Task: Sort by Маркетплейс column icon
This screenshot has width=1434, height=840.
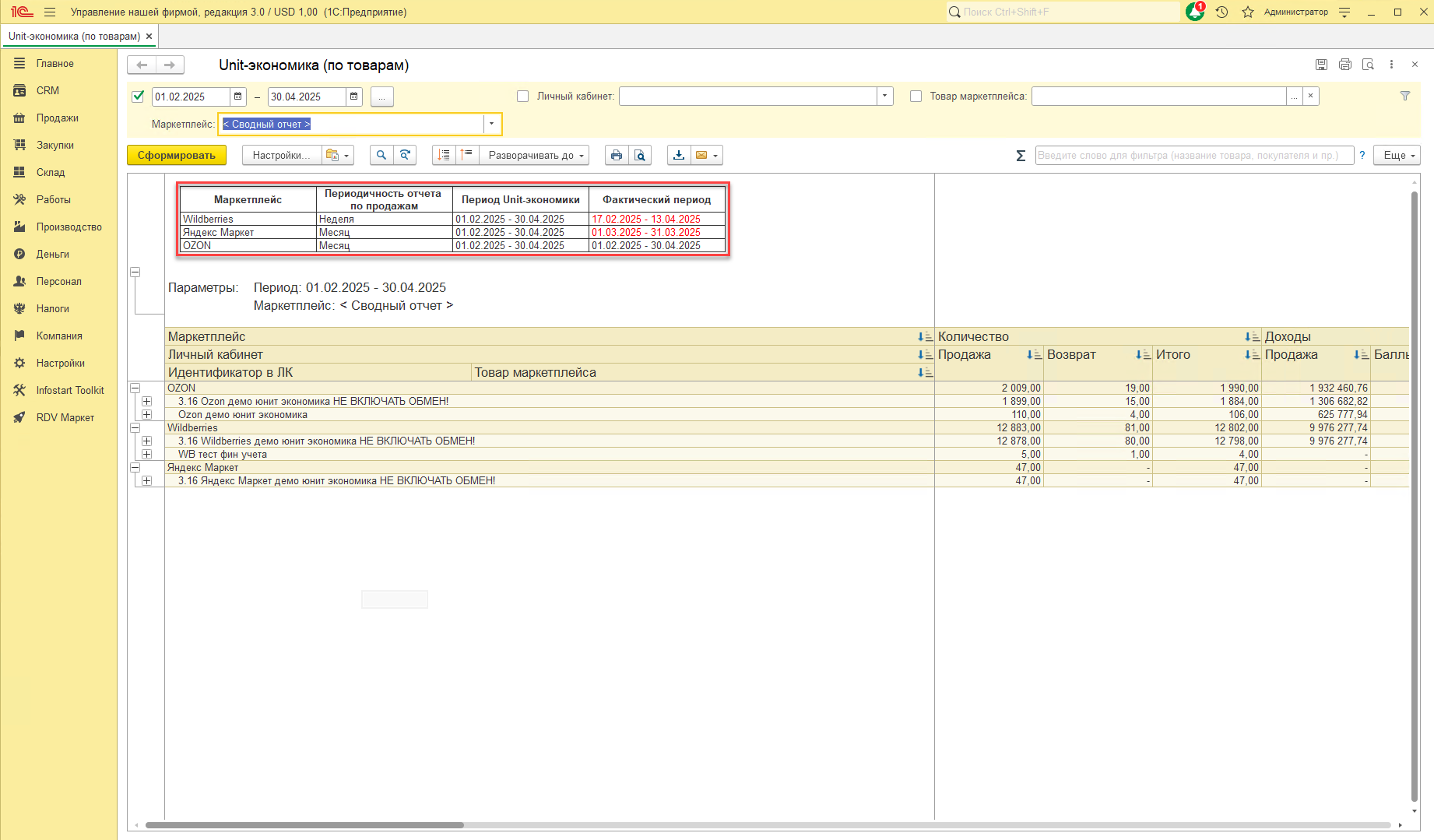Action: point(925,336)
